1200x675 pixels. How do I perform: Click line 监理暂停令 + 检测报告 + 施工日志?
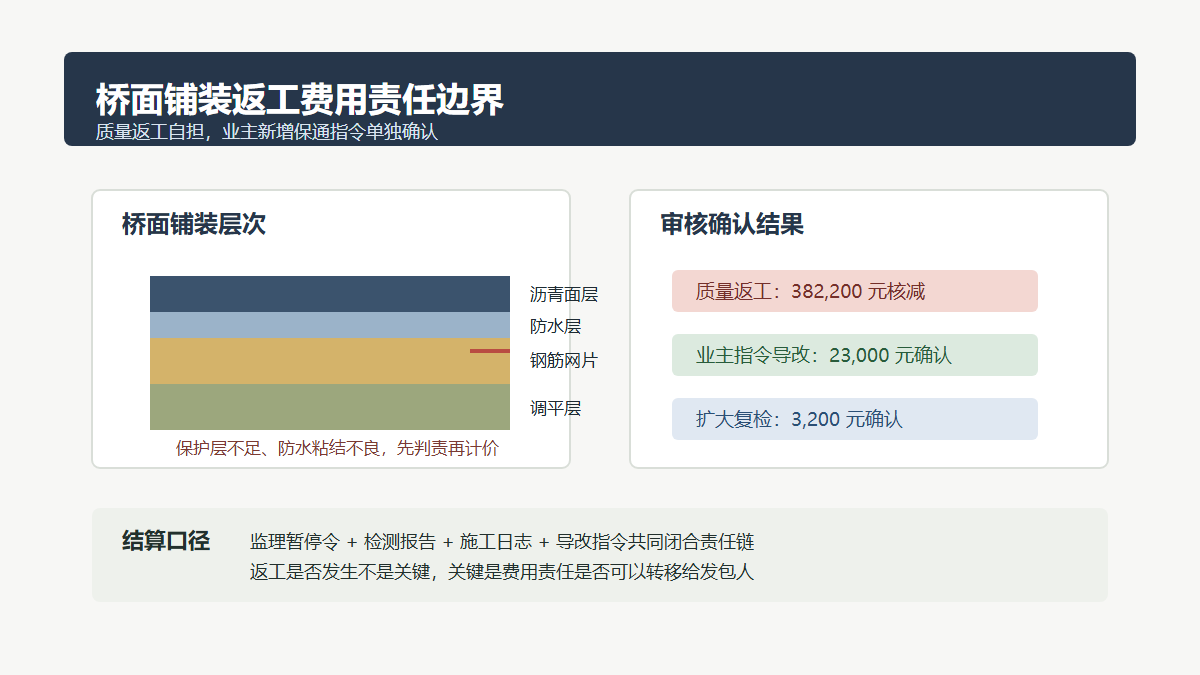pos(391,542)
